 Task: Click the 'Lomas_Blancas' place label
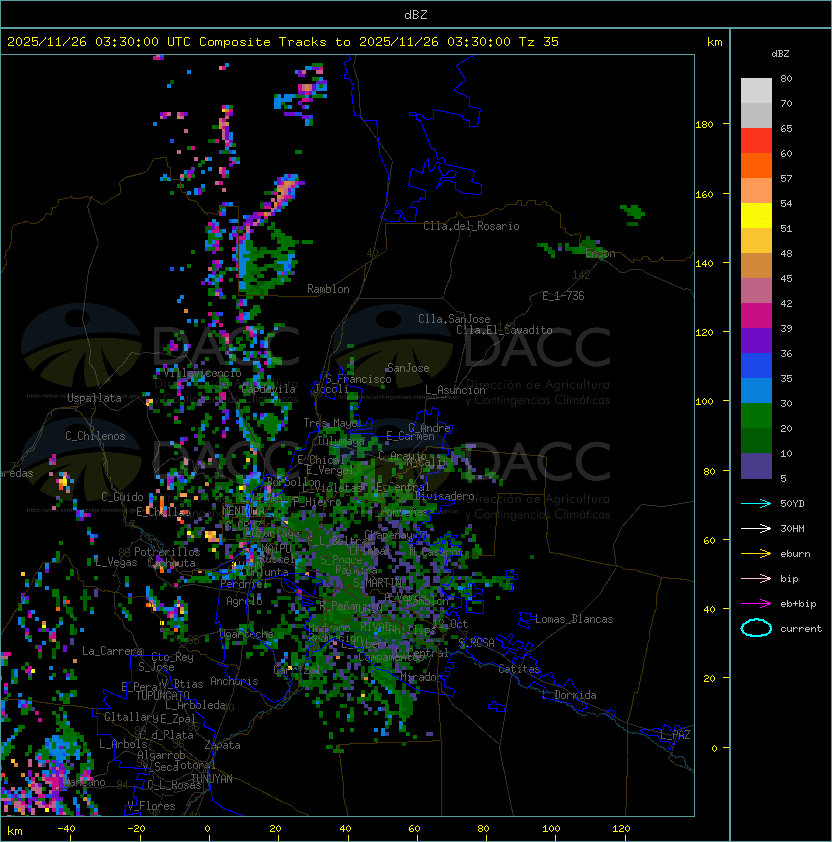[x=574, y=619]
